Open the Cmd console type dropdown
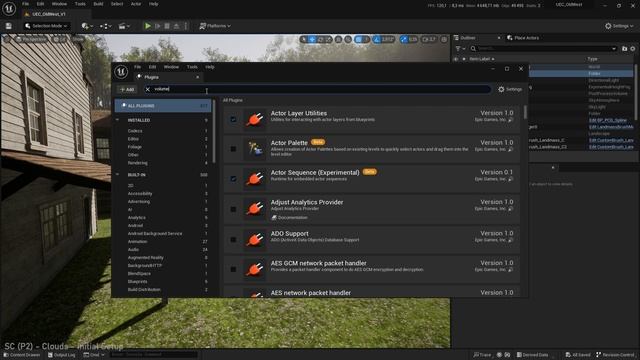The image size is (640, 360). click(x=94, y=355)
